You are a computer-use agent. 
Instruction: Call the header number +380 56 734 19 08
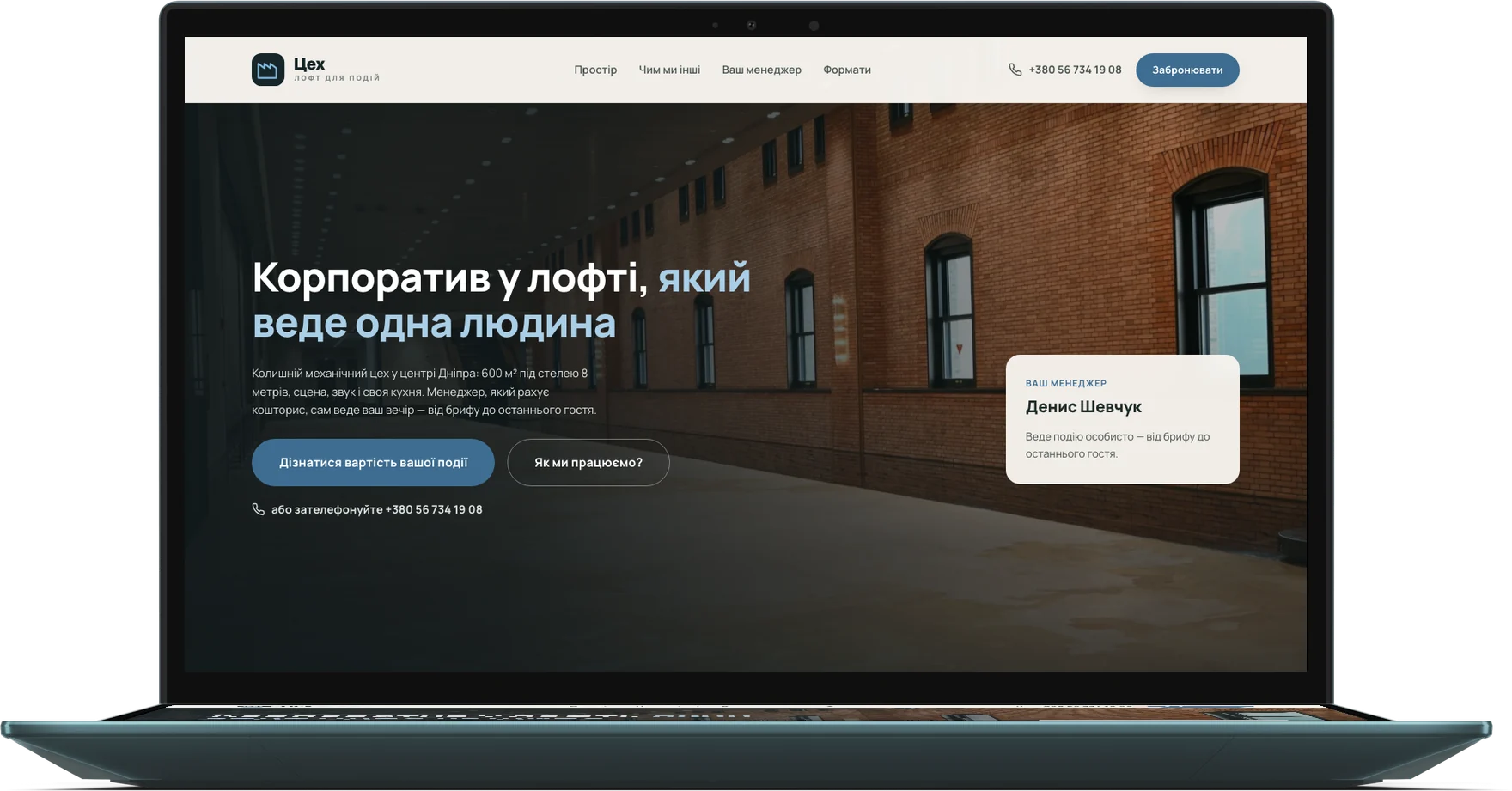click(x=1075, y=70)
